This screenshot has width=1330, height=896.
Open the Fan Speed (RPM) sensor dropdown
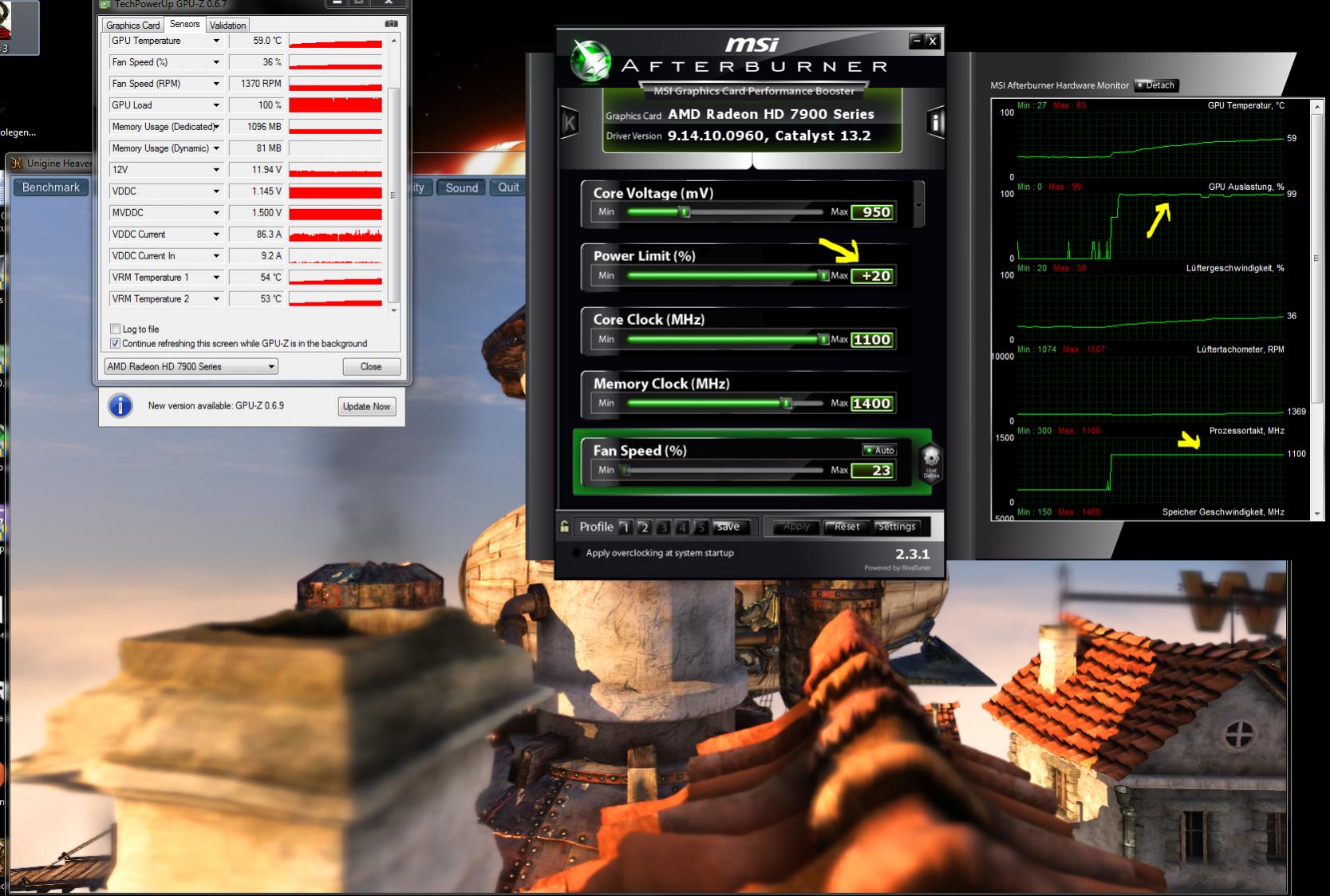coord(215,84)
